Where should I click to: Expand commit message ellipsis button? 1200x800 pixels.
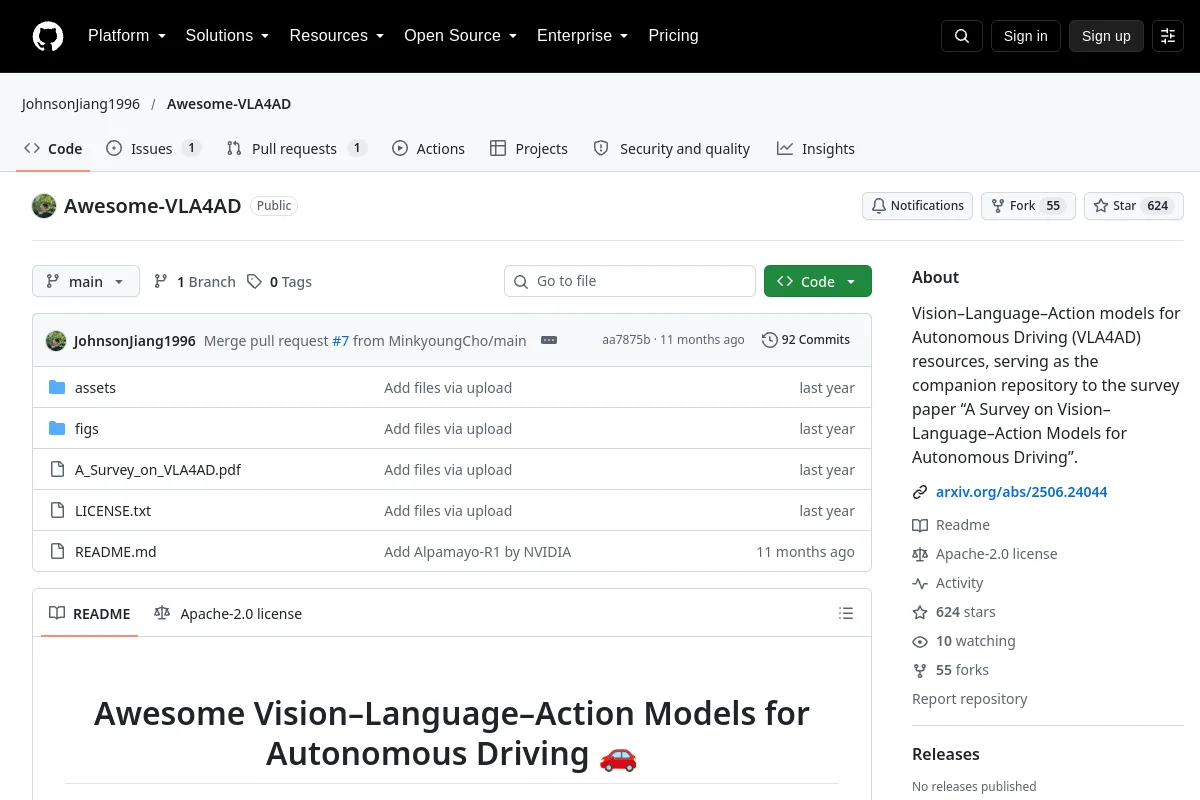point(549,340)
